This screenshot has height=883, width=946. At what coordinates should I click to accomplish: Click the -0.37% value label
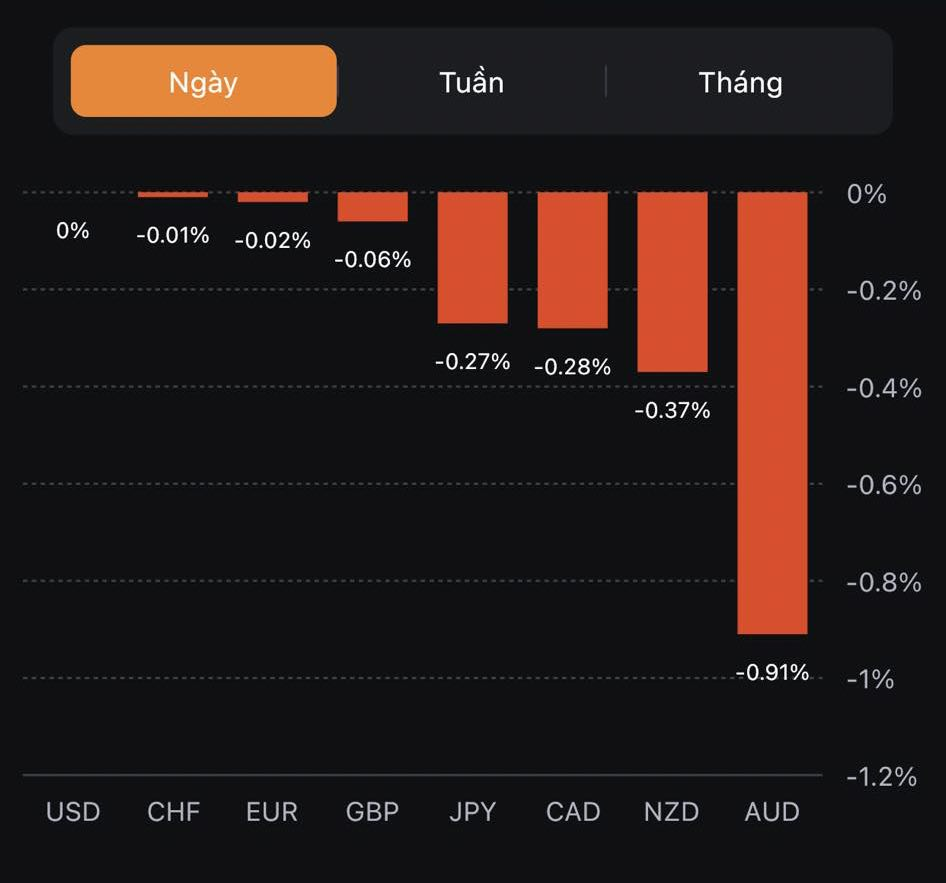[x=672, y=410]
